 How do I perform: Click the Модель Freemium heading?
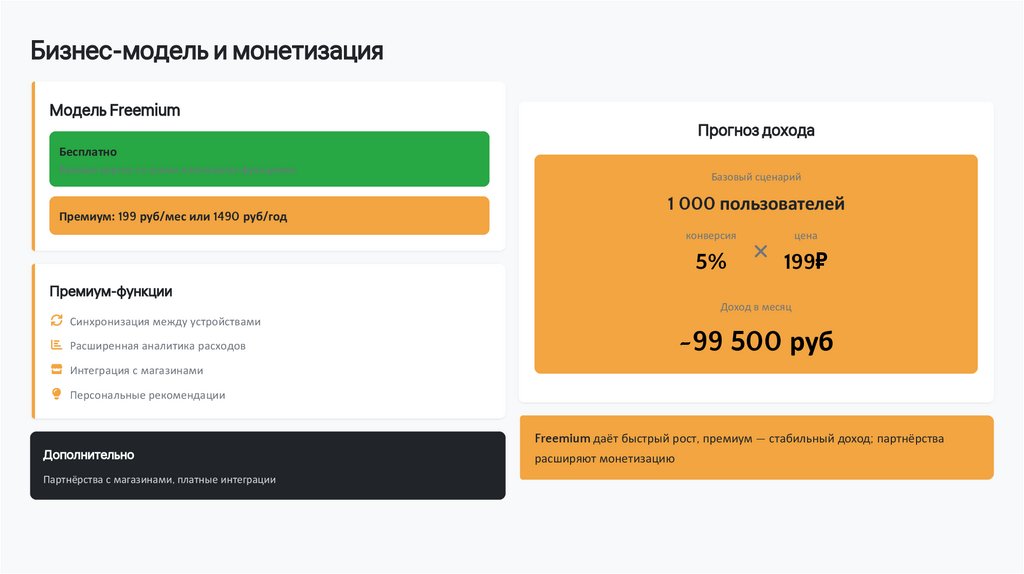coord(115,110)
